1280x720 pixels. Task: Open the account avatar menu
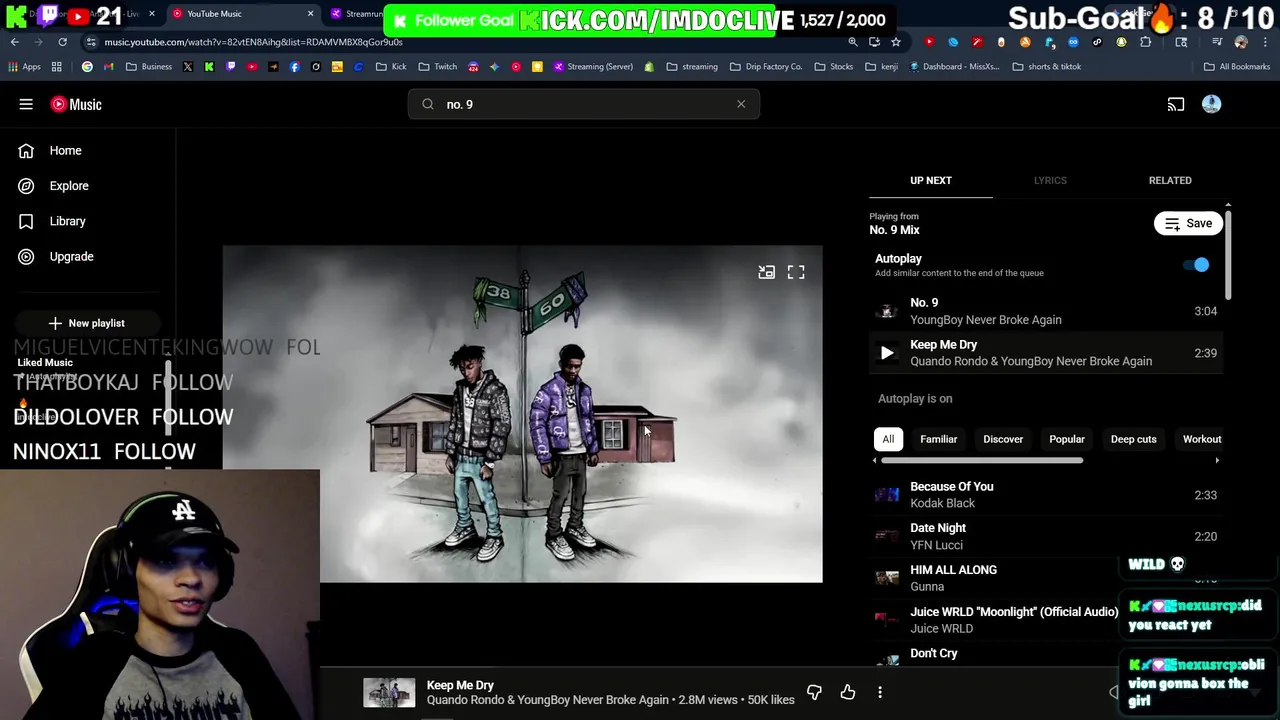tap(1211, 104)
